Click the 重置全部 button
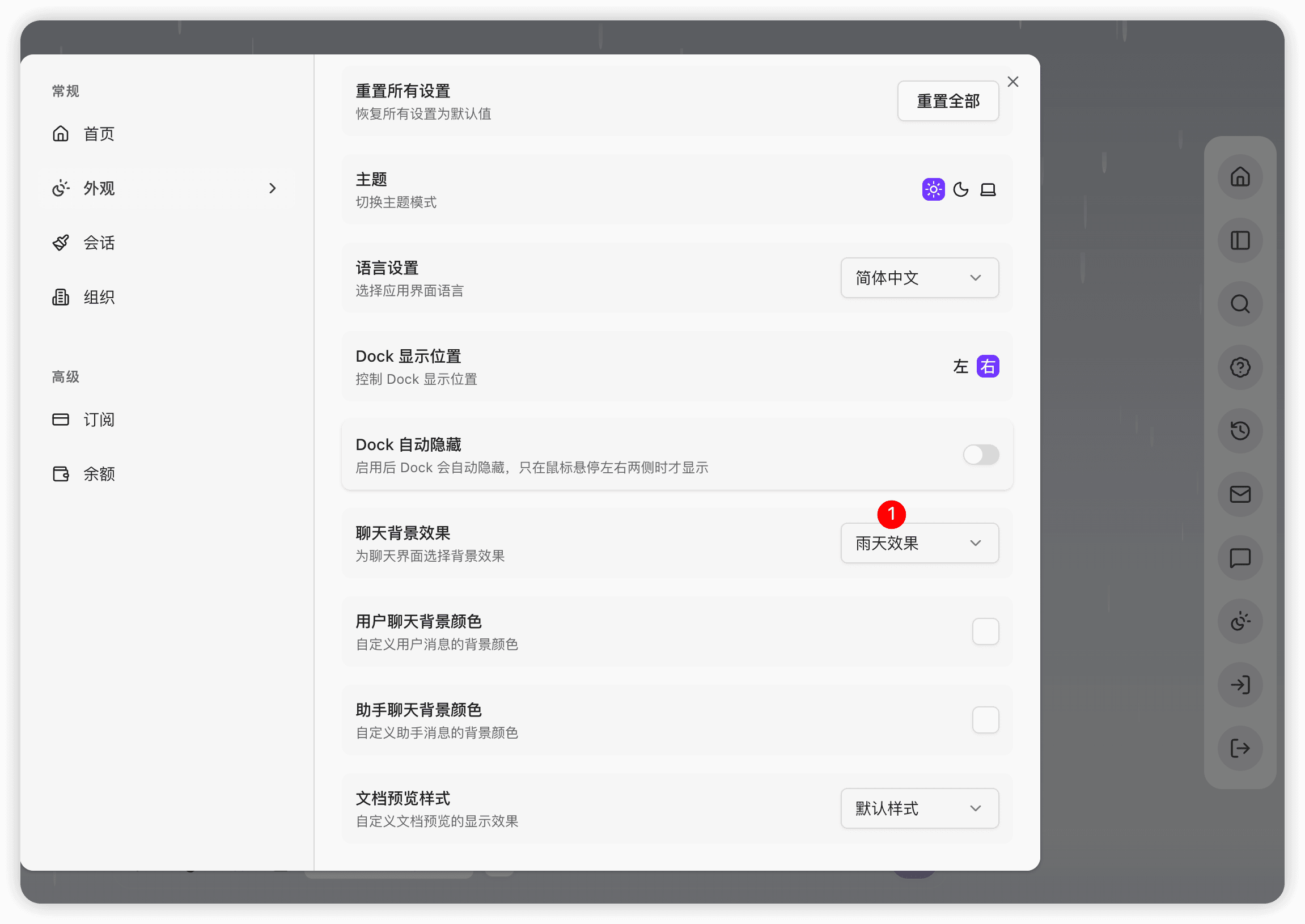 (948, 101)
